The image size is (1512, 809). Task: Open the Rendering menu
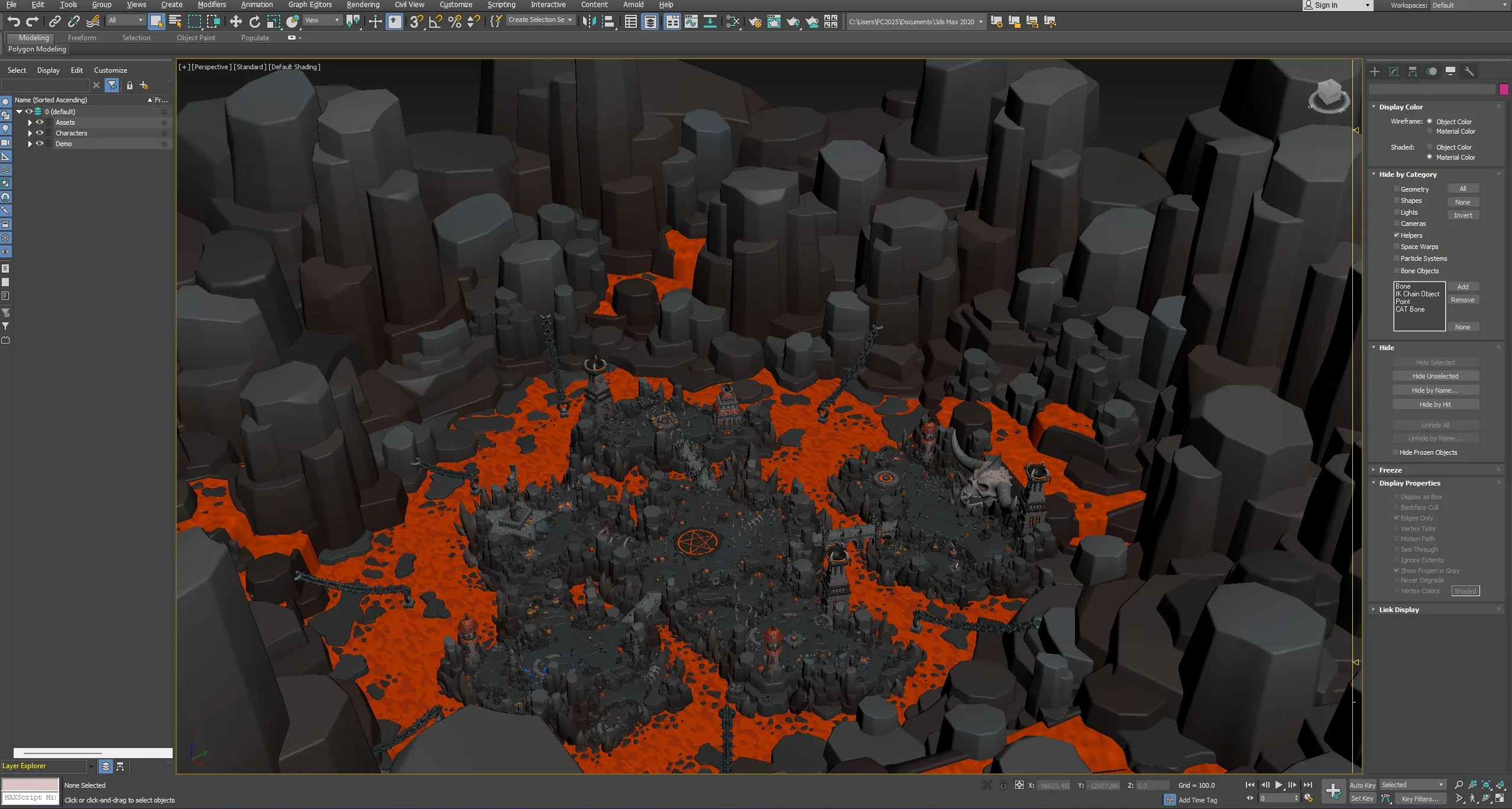(362, 5)
